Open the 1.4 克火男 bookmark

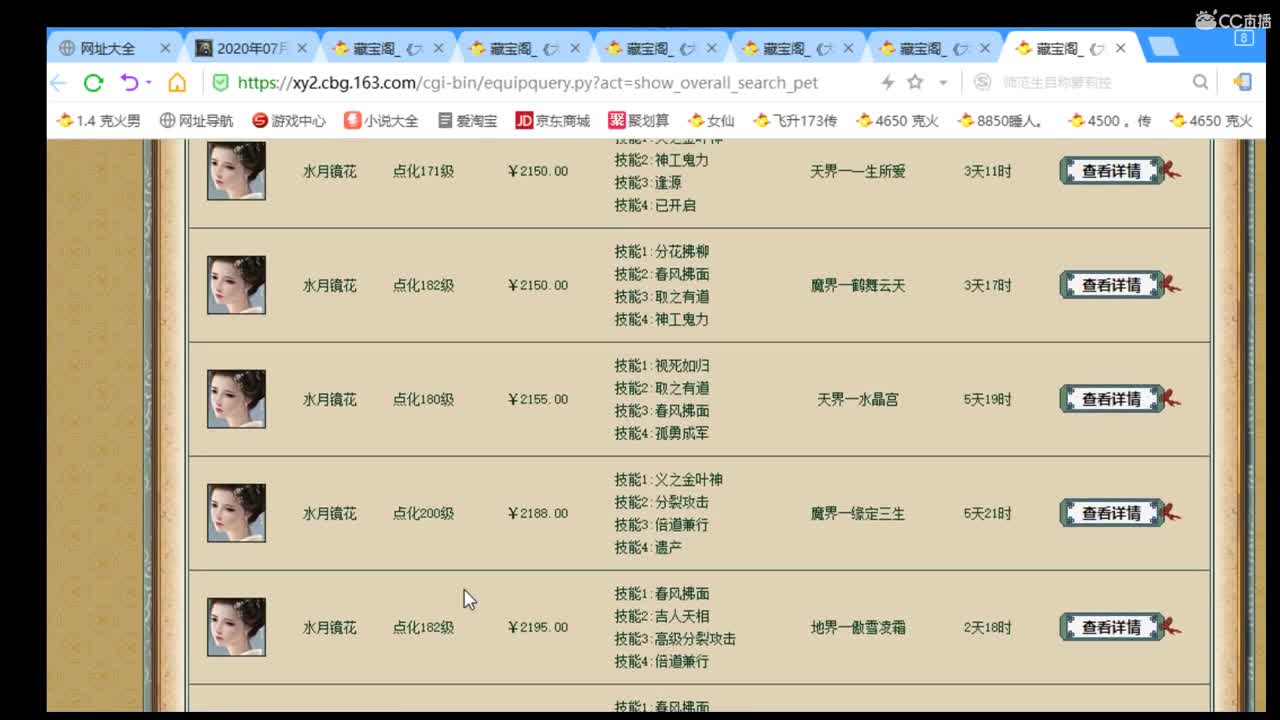(x=99, y=121)
